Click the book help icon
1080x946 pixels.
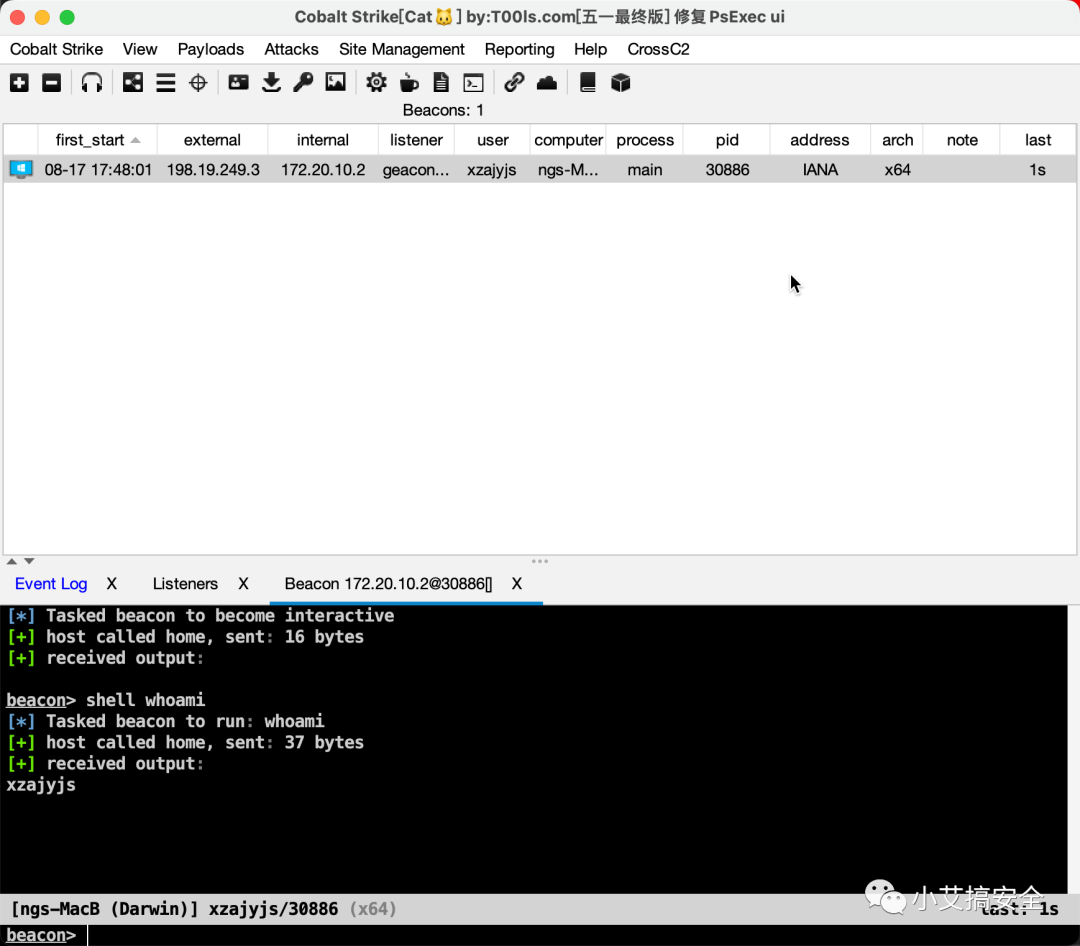tap(588, 83)
